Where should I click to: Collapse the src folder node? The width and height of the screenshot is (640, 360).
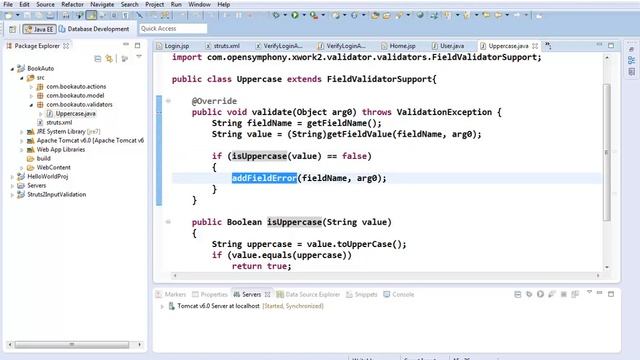22,78
